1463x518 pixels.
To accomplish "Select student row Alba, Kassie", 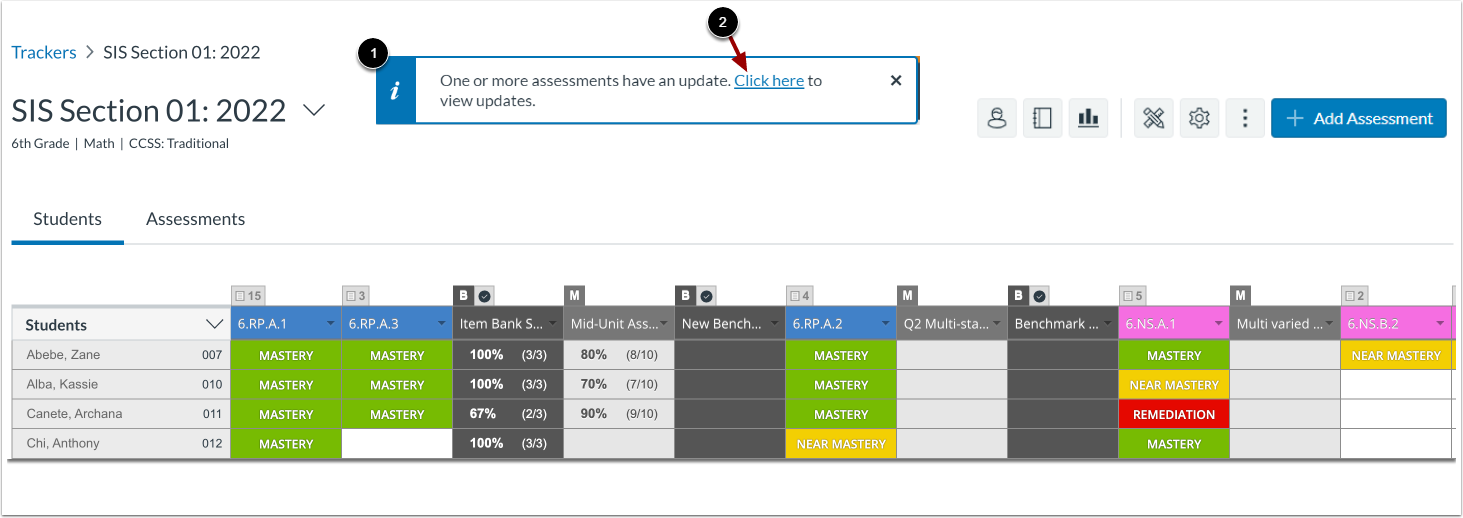I will tap(120, 385).
